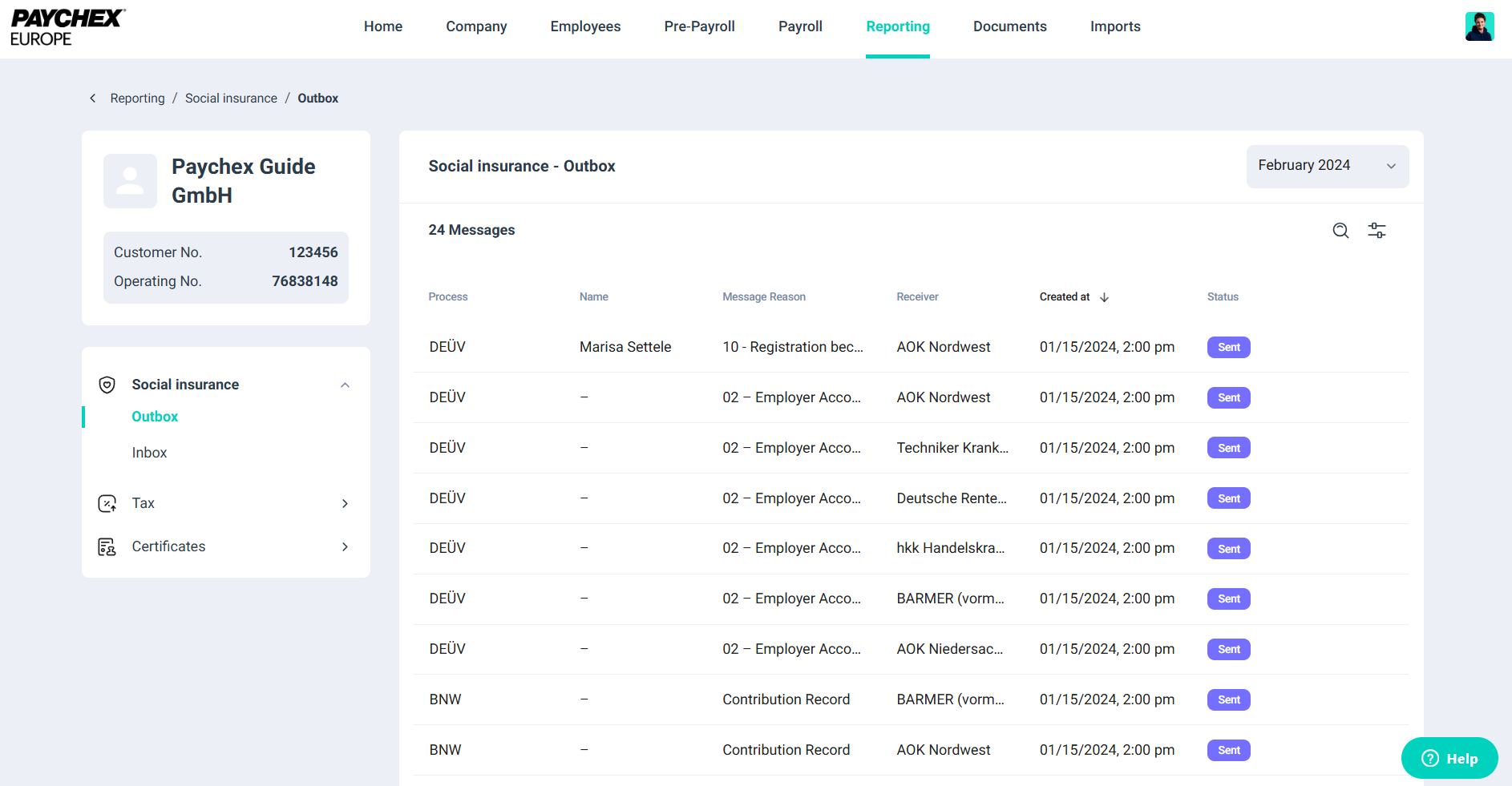Click the Certificates sidebar icon
The image size is (1512, 786).
coord(107,546)
